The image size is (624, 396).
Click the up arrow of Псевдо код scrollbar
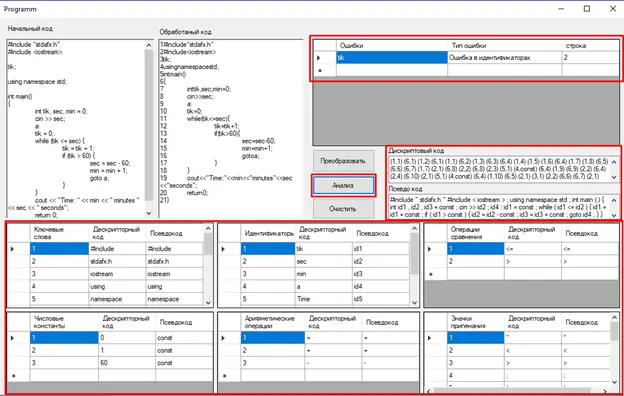614,200
